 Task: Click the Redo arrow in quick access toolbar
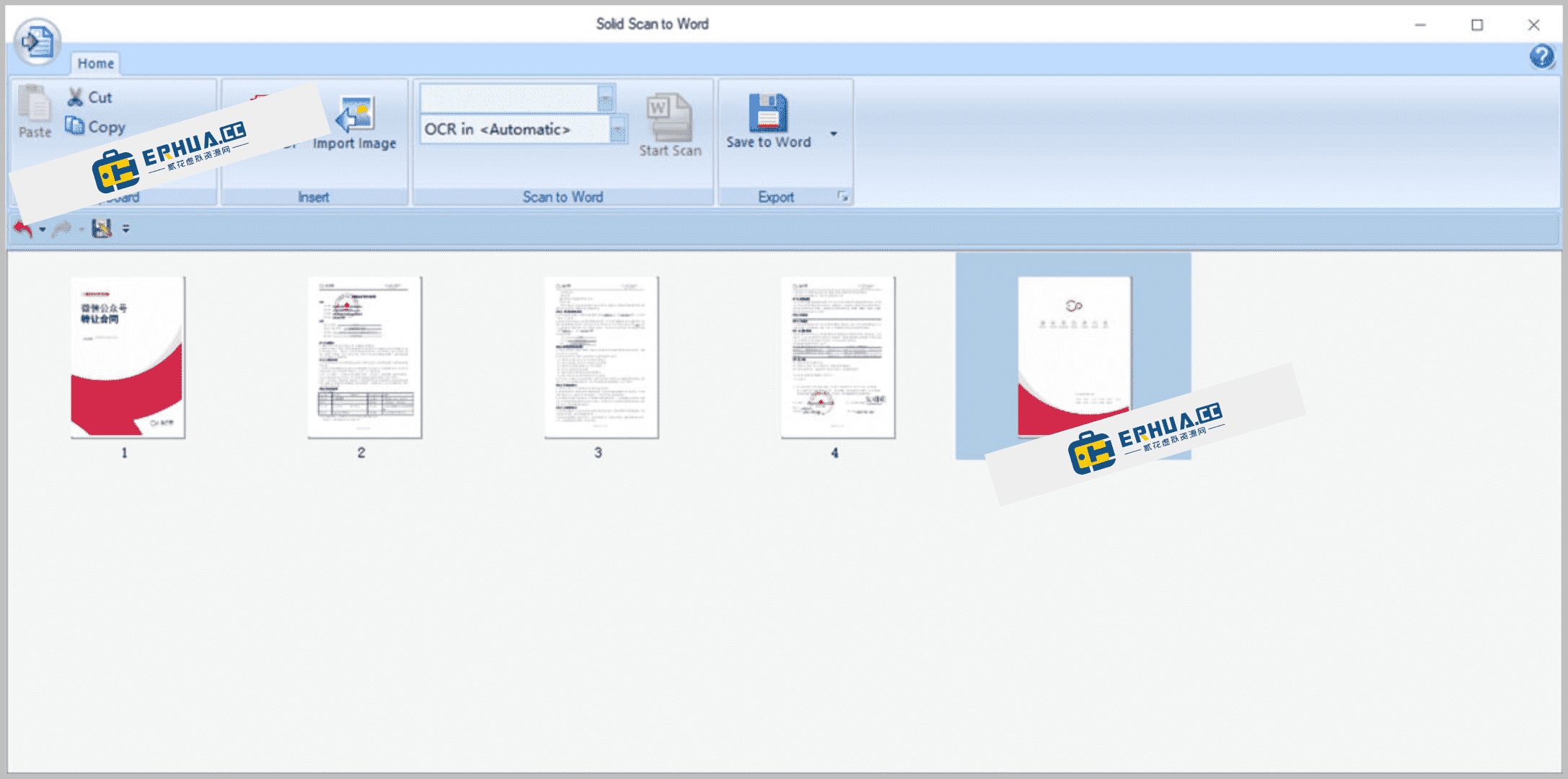(62, 229)
